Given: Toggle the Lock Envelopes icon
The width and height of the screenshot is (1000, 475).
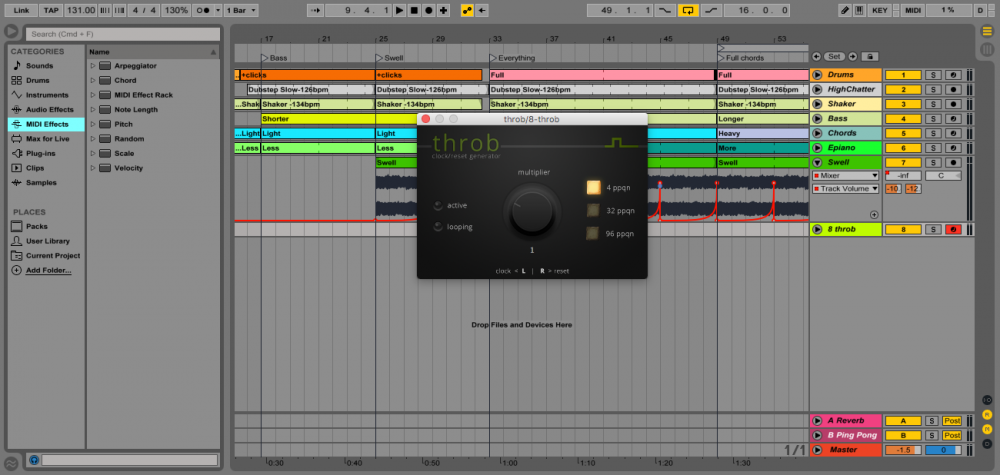Looking at the screenshot, I should (872, 56).
